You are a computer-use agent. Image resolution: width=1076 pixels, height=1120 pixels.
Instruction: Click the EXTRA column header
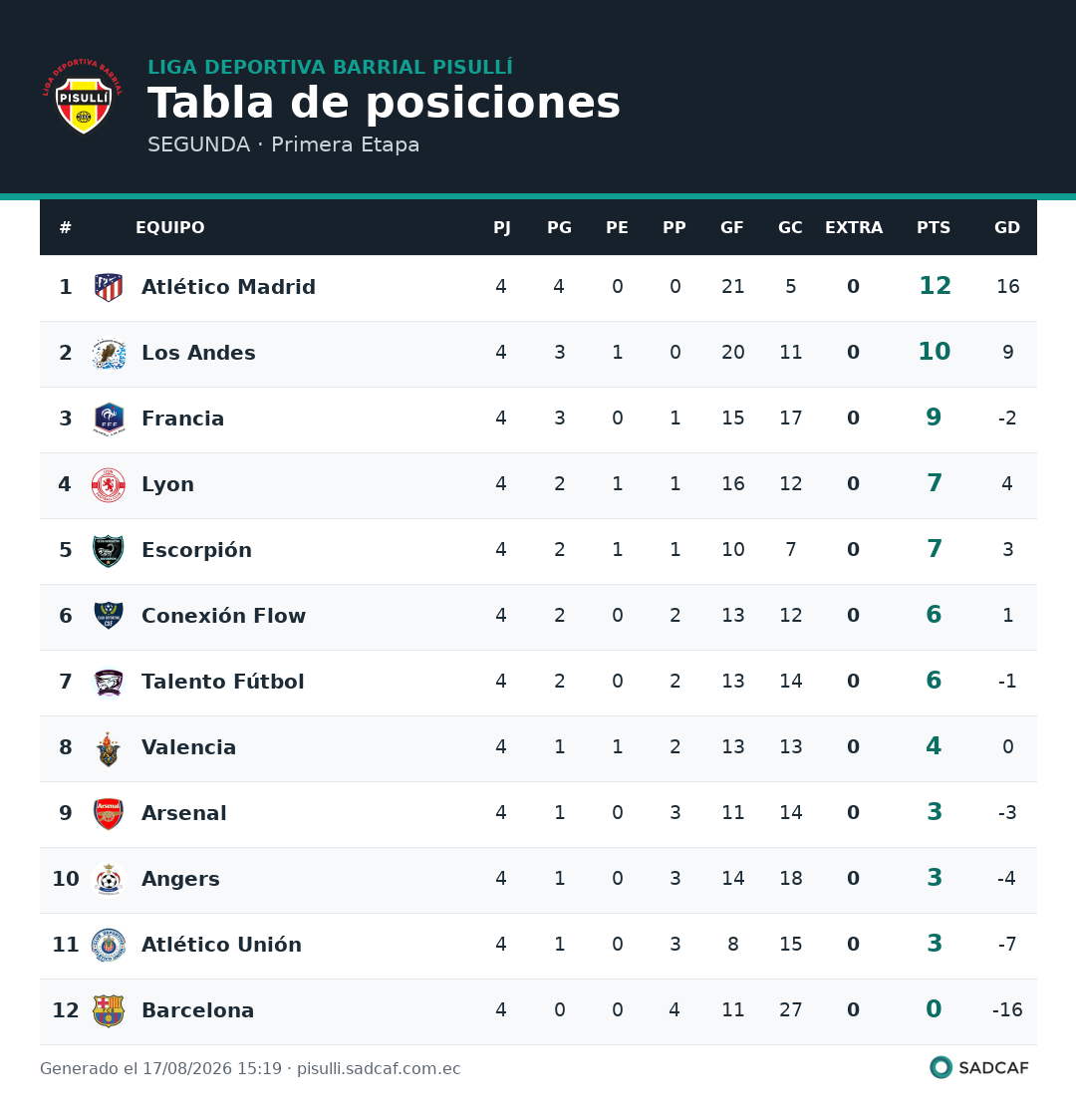[853, 228]
